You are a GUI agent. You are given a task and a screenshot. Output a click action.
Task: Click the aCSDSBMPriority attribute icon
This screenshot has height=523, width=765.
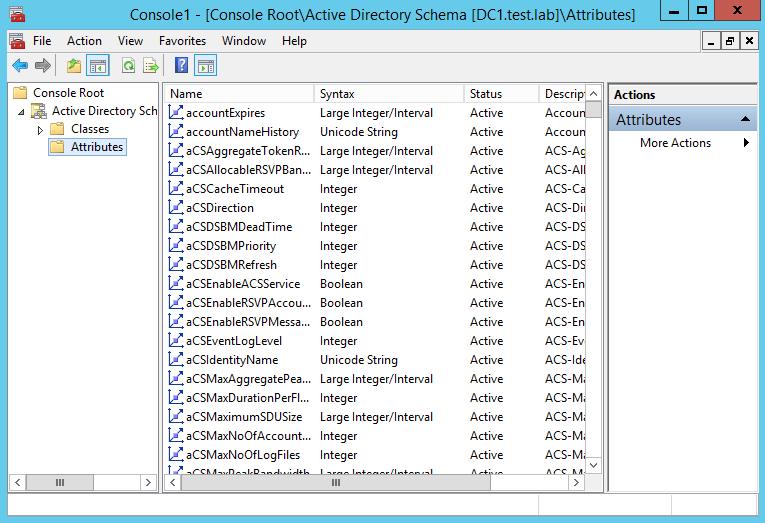click(176, 246)
